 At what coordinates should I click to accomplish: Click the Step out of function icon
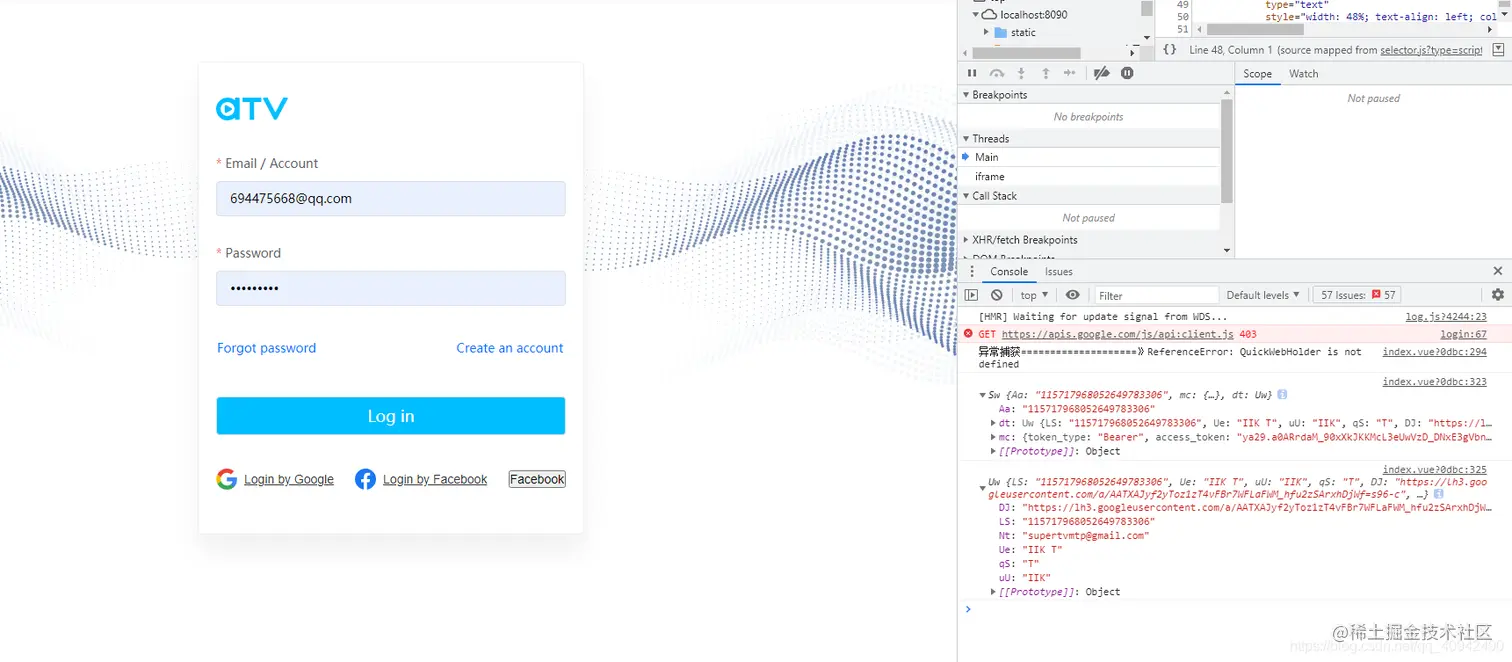(1046, 73)
